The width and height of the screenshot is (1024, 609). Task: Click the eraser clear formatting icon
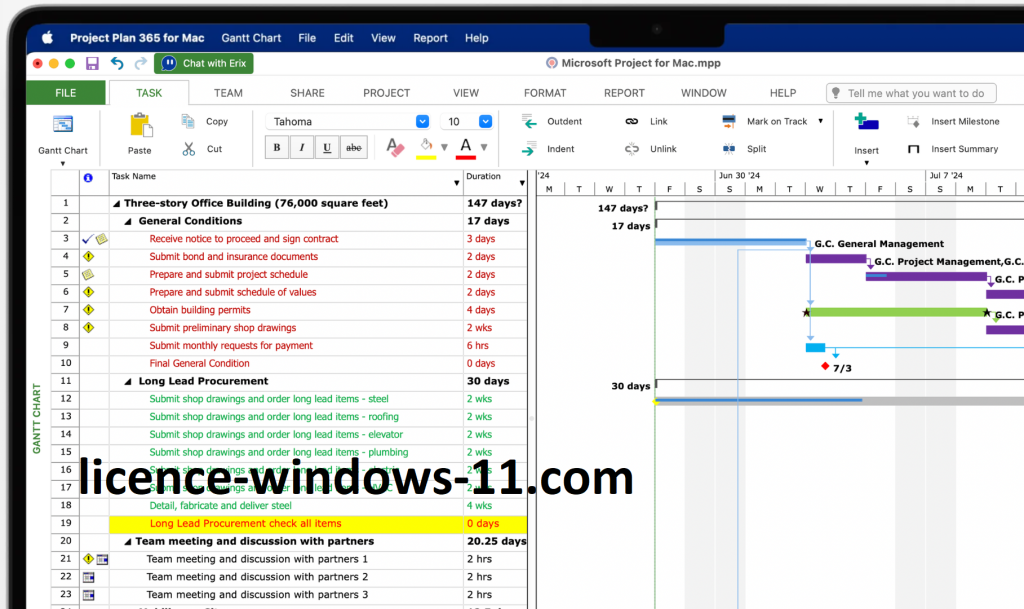click(x=395, y=148)
